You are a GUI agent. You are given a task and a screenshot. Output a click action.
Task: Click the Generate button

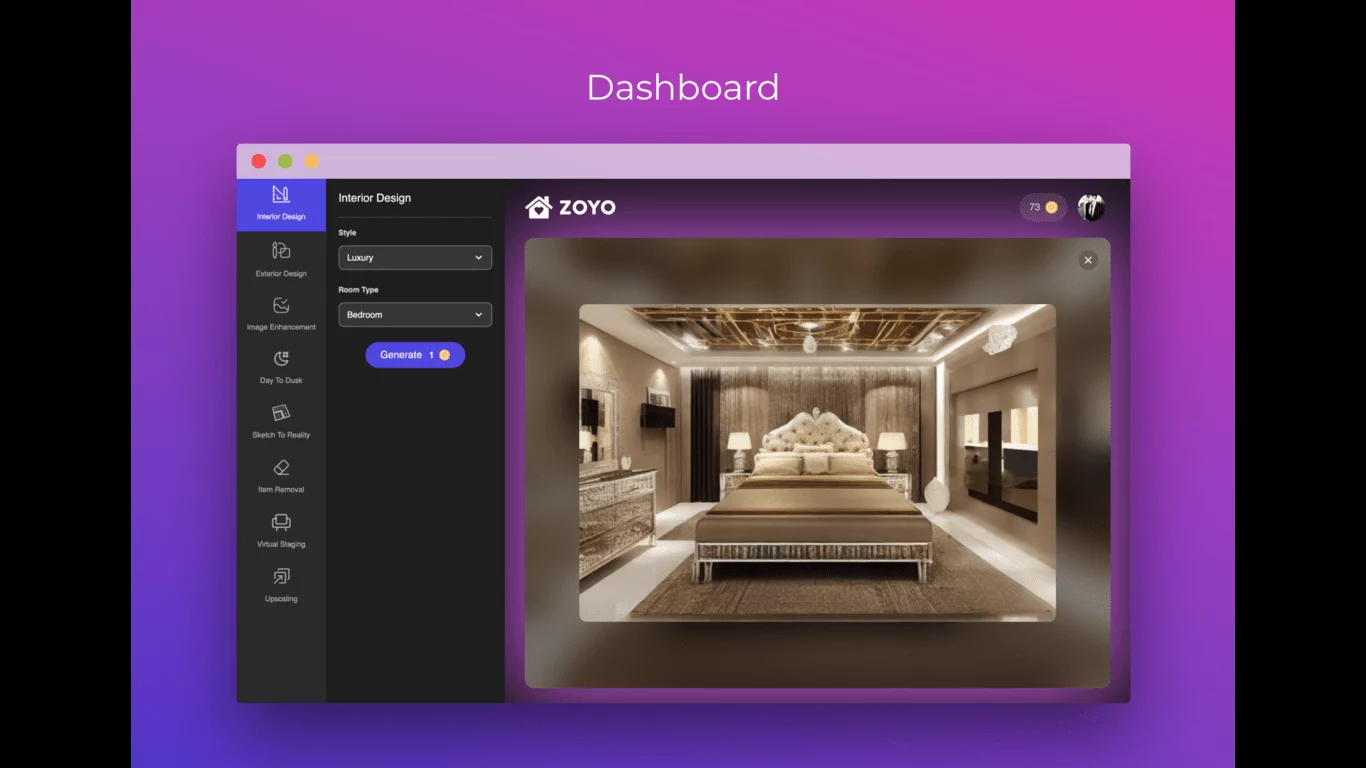(x=415, y=354)
